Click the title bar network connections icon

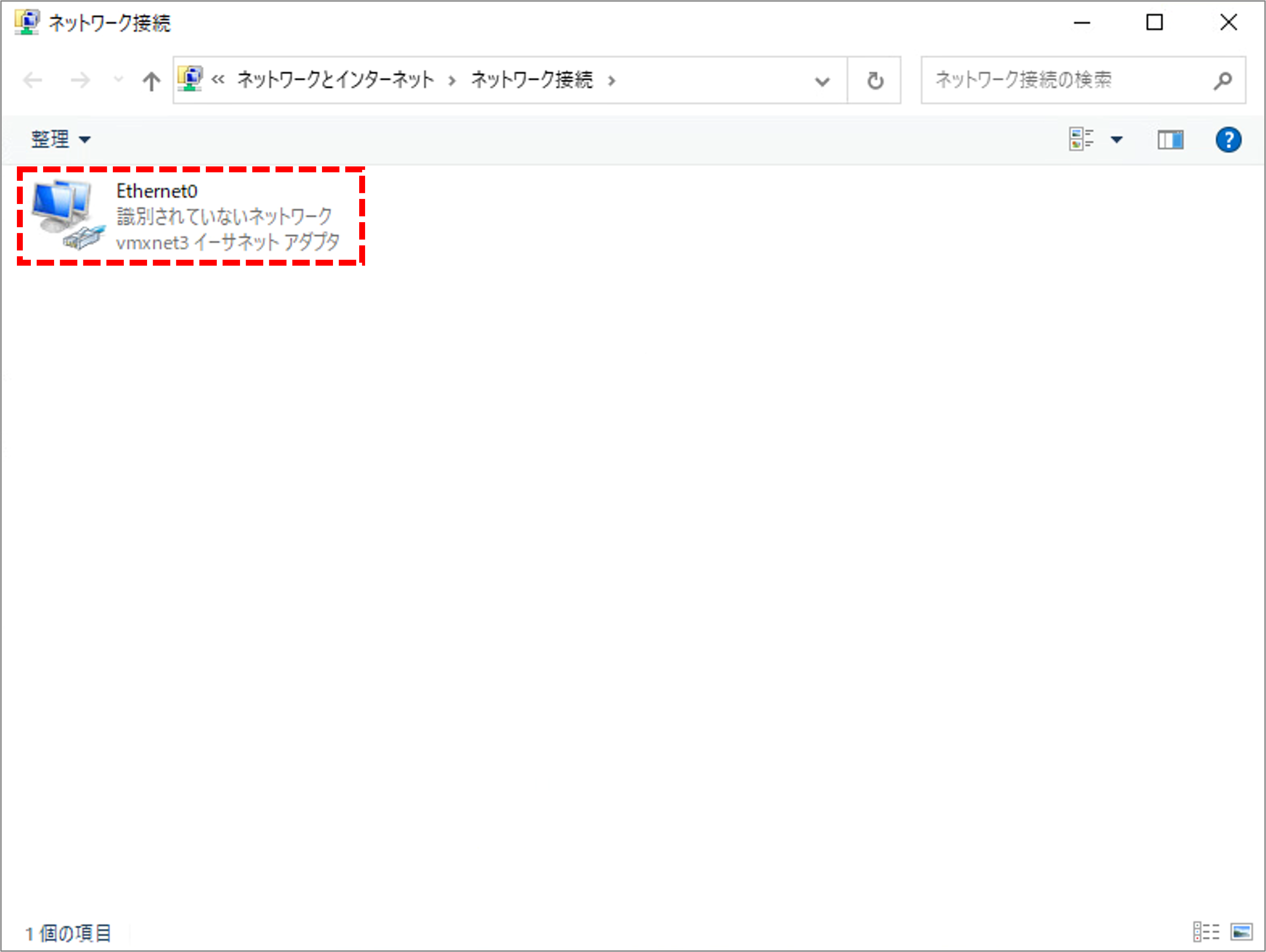tap(26, 22)
